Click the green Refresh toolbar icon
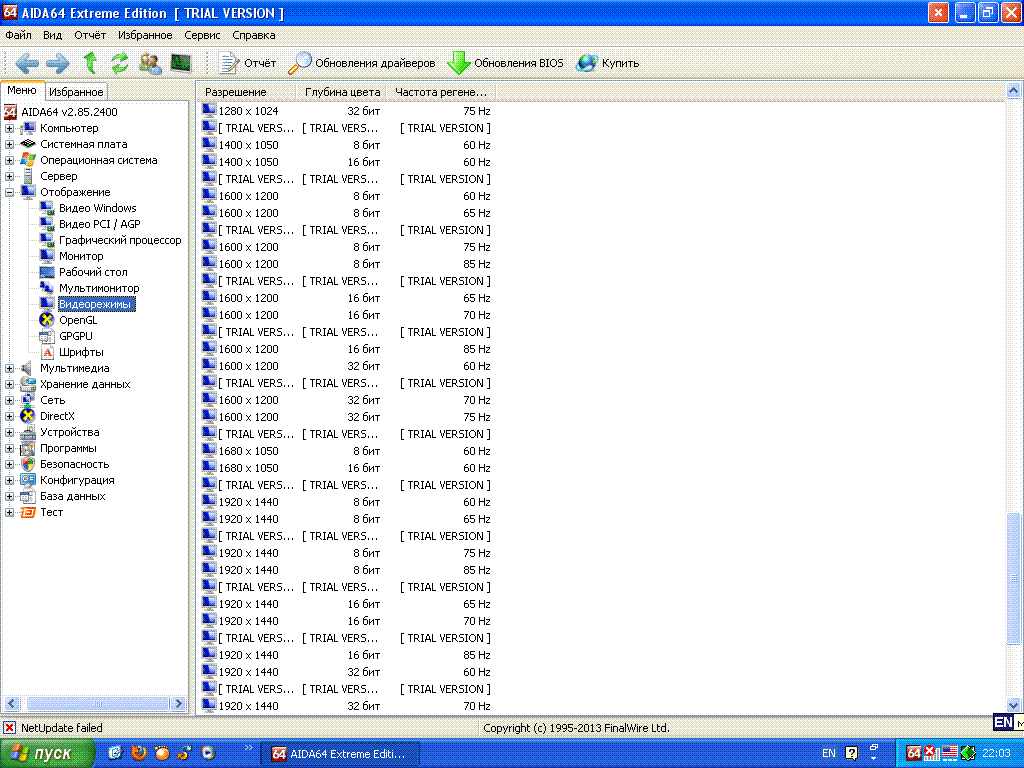Image resolution: width=1024 pixels, height=768 pixels. coord(120,63)
